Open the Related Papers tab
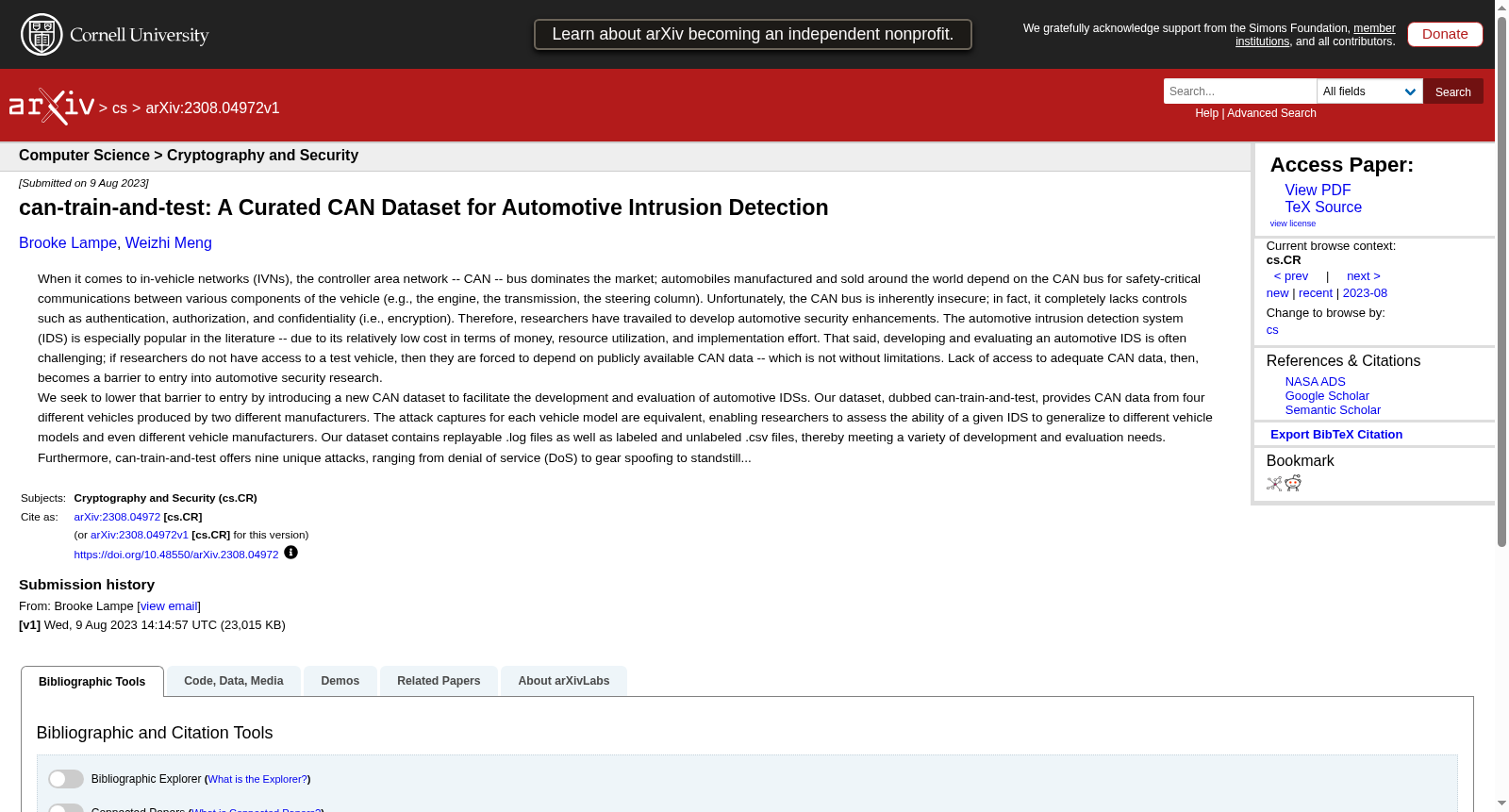The width and height of the screenshot is (1509, 812). coord(439,681)
